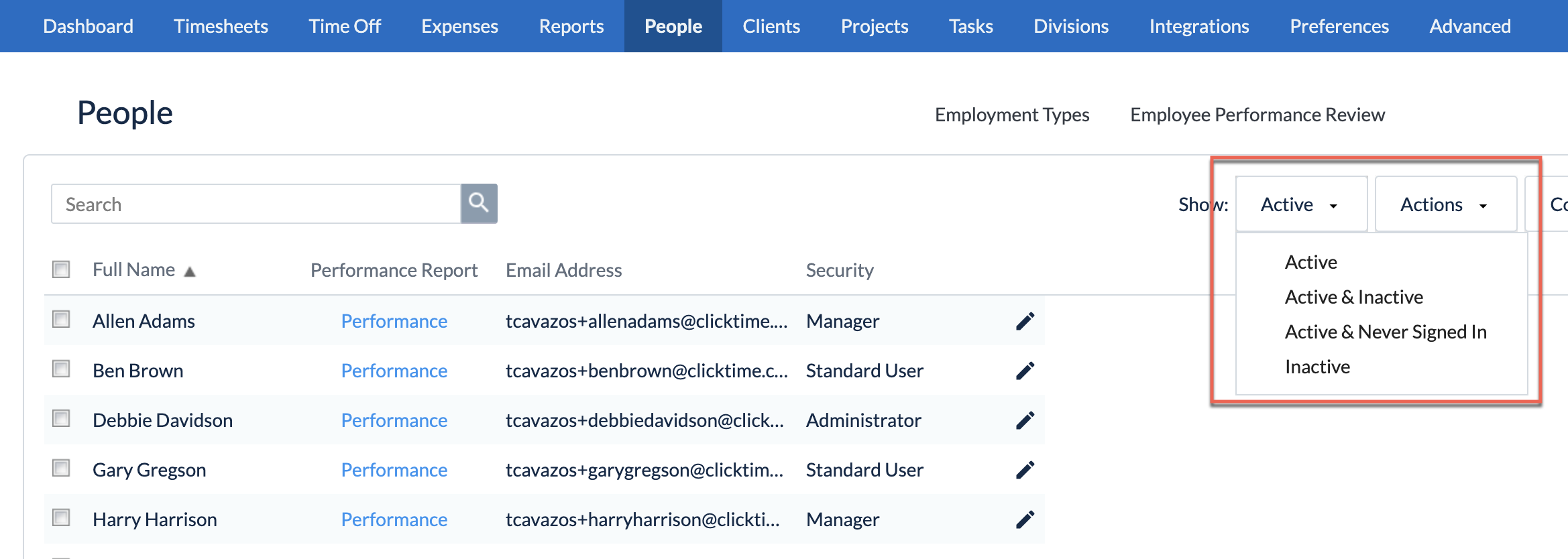This screenshot has width=1568, height=559.
Task: Edit Harry Harrison using pencil icon
Action: click(x=1025, y=519)
